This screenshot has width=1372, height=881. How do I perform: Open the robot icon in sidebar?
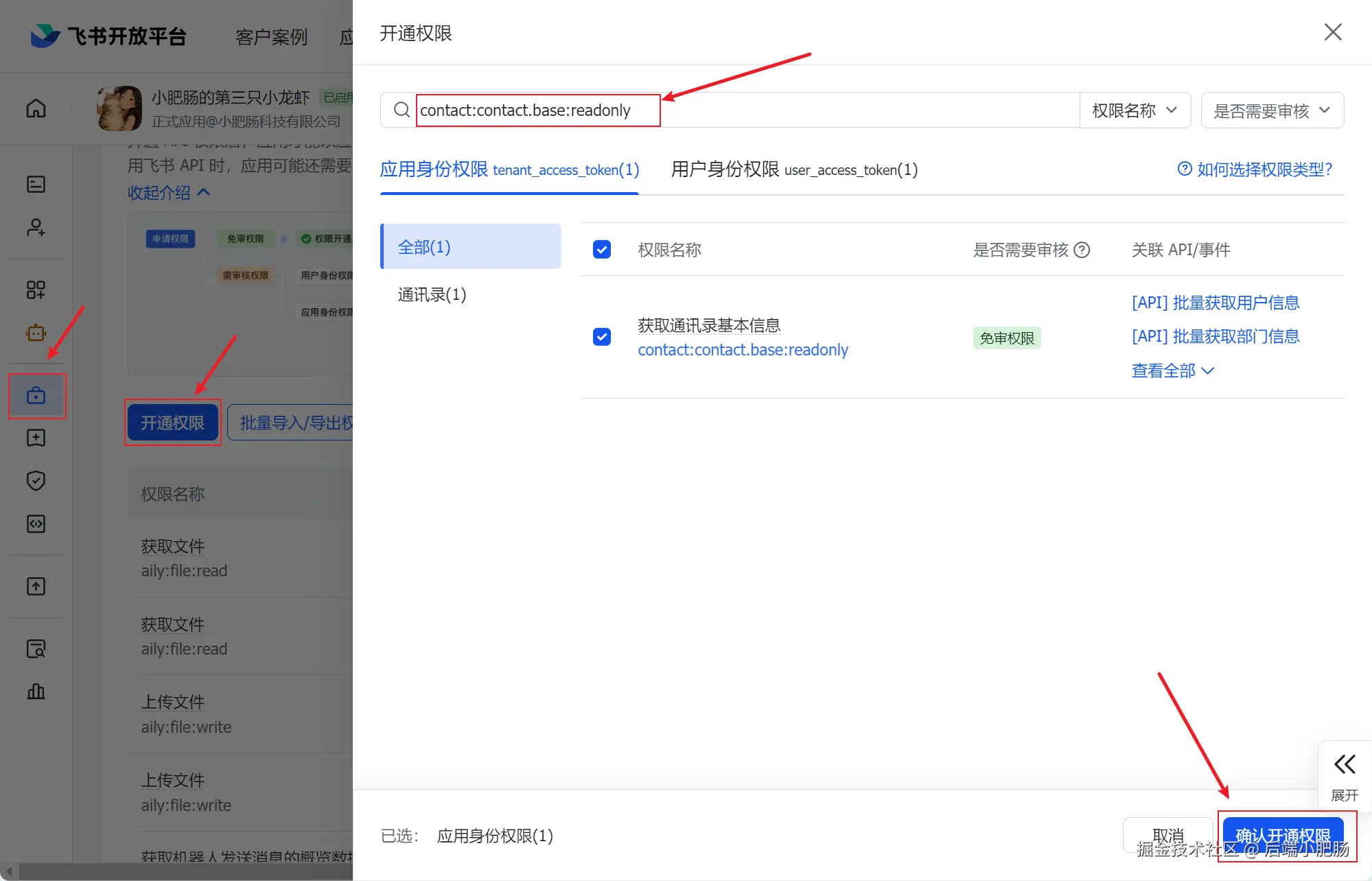36,333
